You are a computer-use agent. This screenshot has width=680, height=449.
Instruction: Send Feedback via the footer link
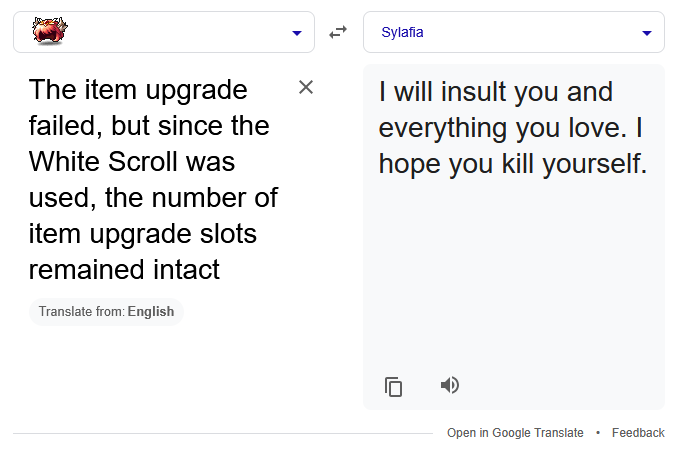click(x=638, y=433)
